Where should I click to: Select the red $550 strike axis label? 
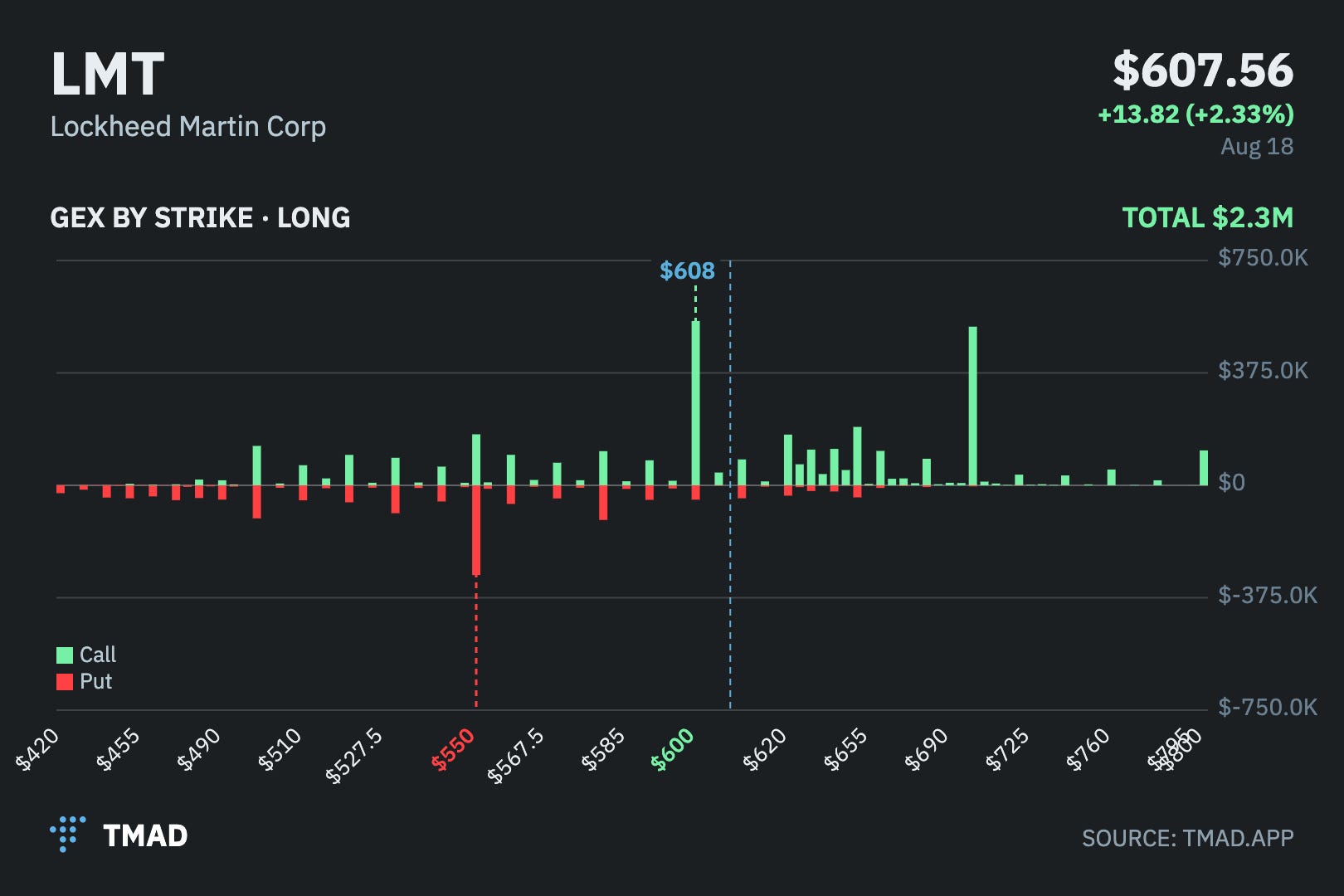(453, 749)
